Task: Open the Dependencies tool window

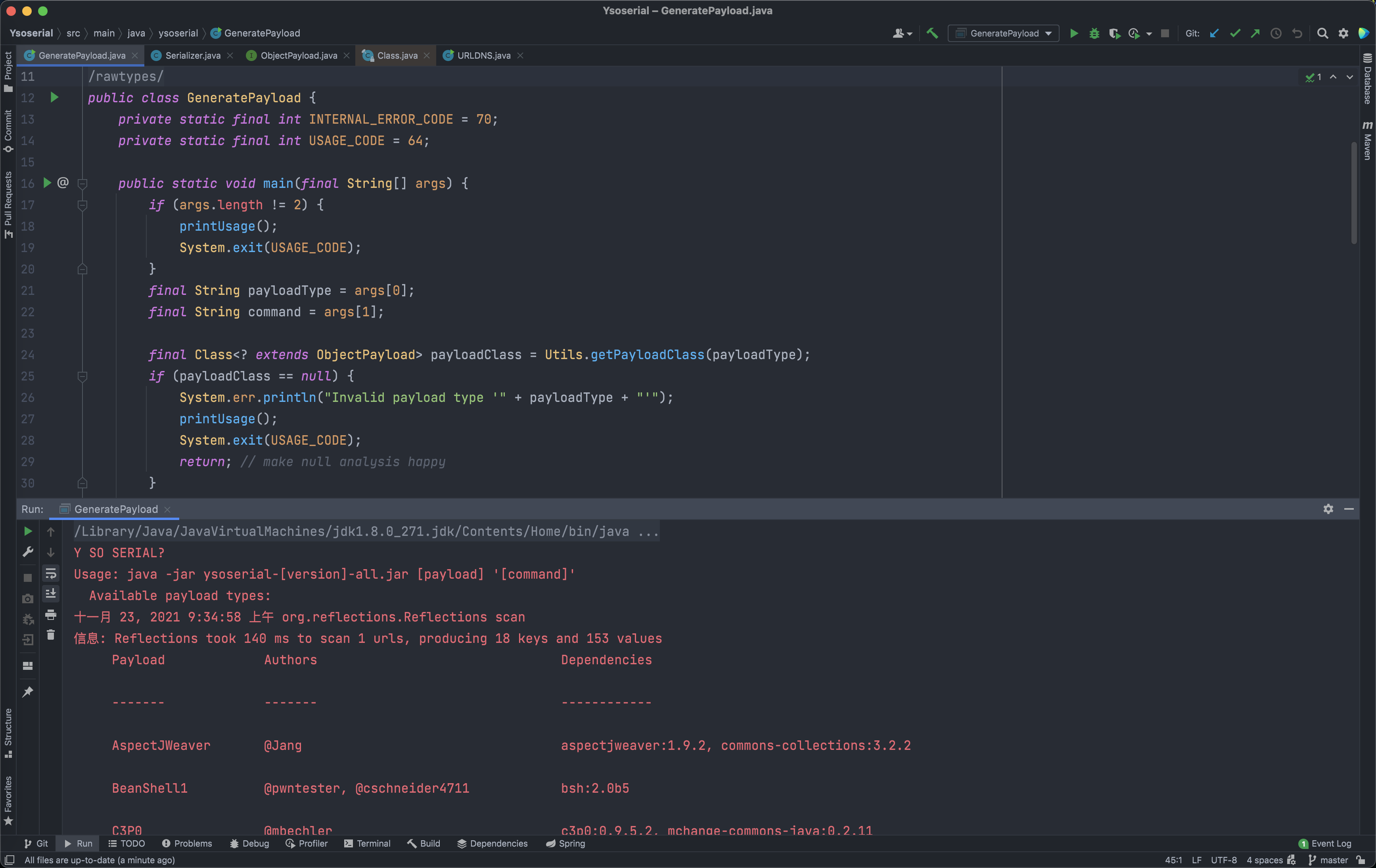Action: click(x=493, y=843)
